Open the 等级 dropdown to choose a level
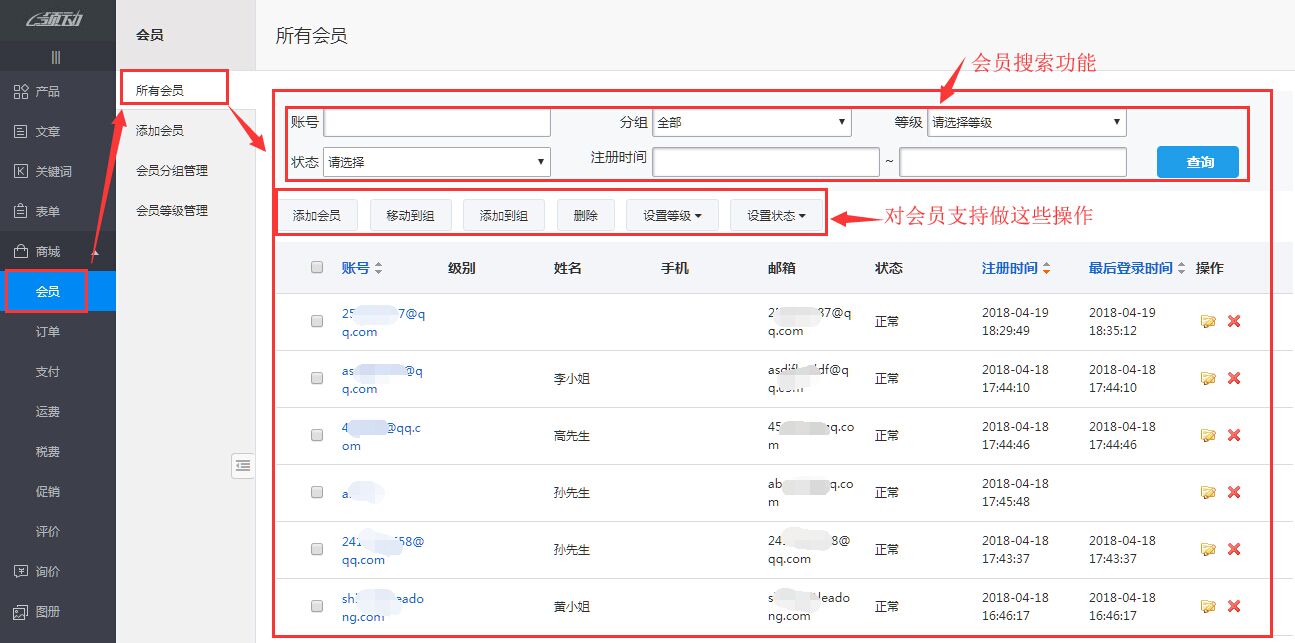The width and height of the screenshot is (1295, 643). [1025, 122]
